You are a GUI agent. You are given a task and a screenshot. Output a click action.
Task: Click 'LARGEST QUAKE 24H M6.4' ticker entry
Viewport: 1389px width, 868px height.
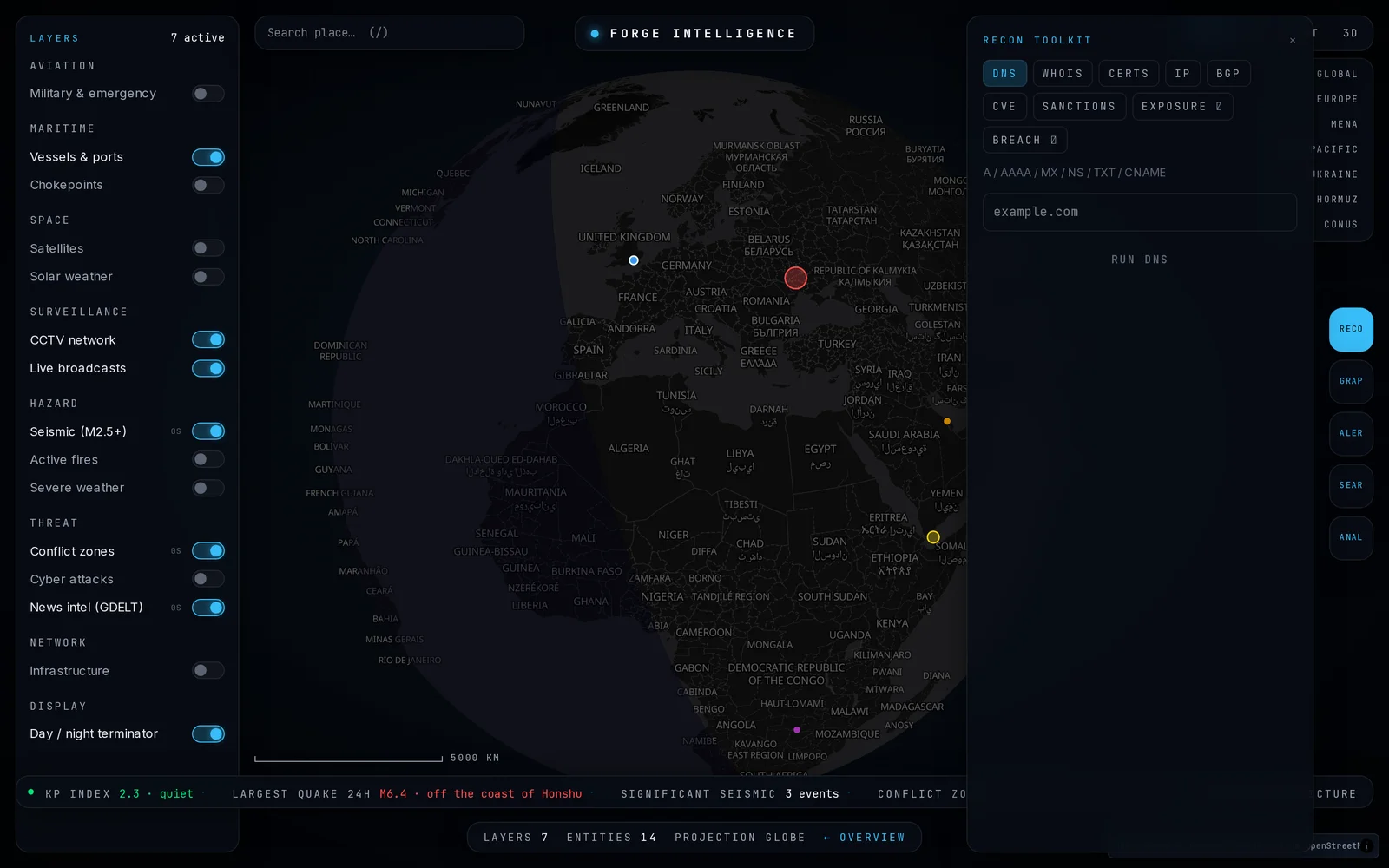coord(406,794)
